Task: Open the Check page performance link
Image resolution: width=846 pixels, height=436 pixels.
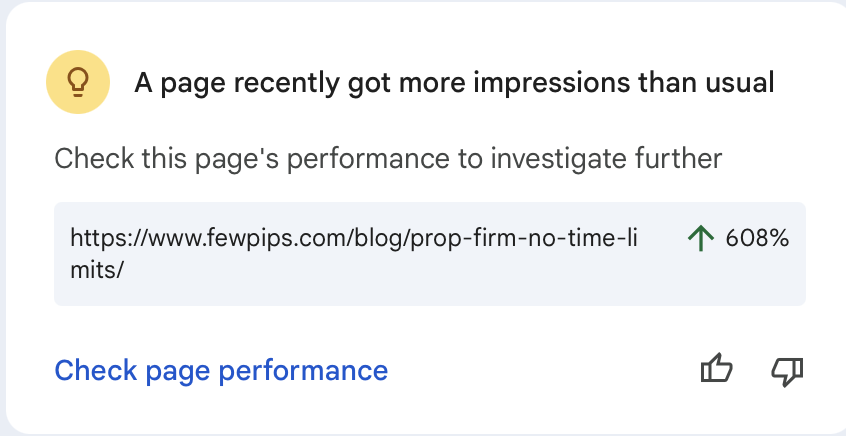Action: (221, 371)
